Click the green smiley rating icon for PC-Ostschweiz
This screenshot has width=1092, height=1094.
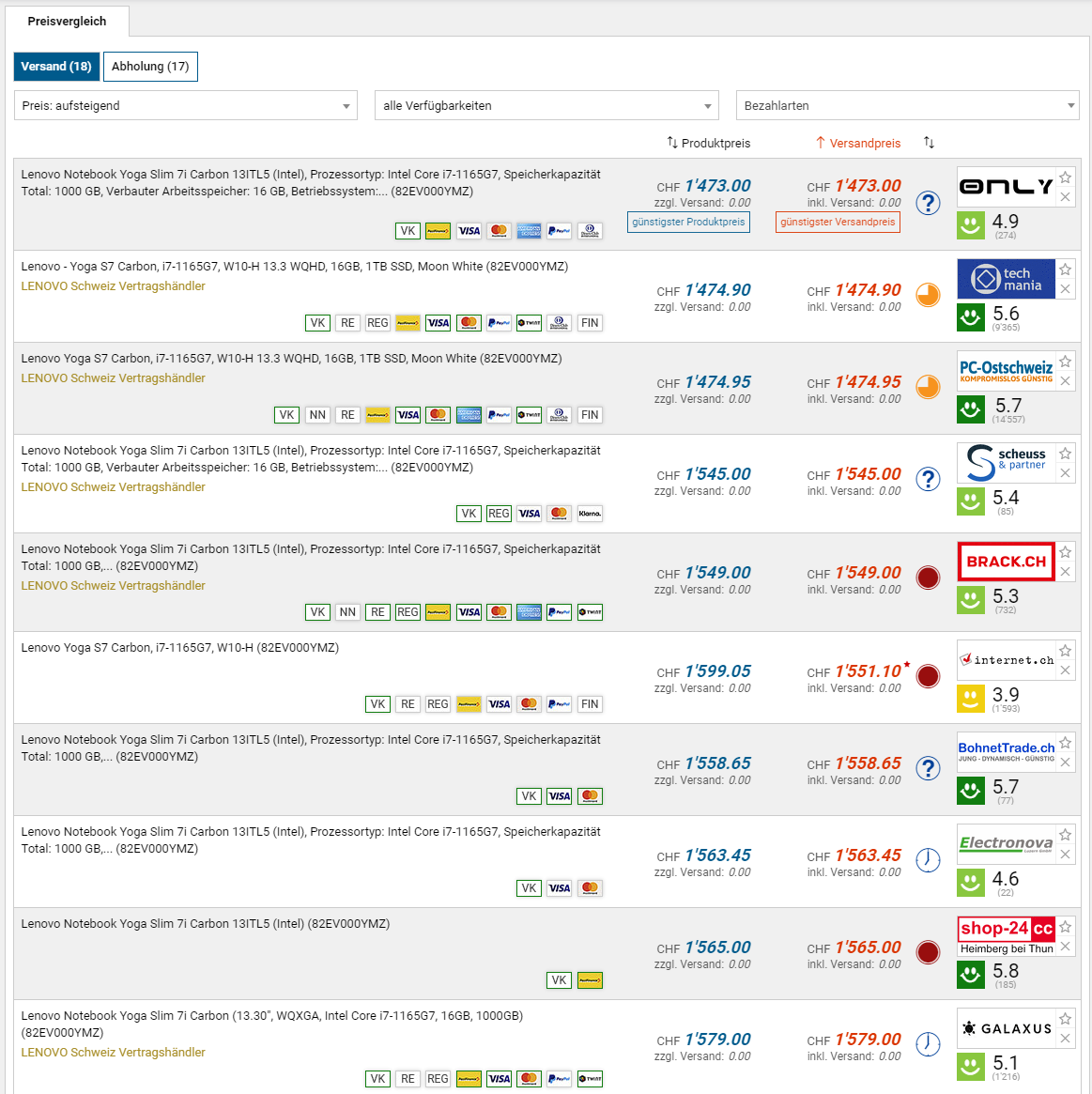970,408
